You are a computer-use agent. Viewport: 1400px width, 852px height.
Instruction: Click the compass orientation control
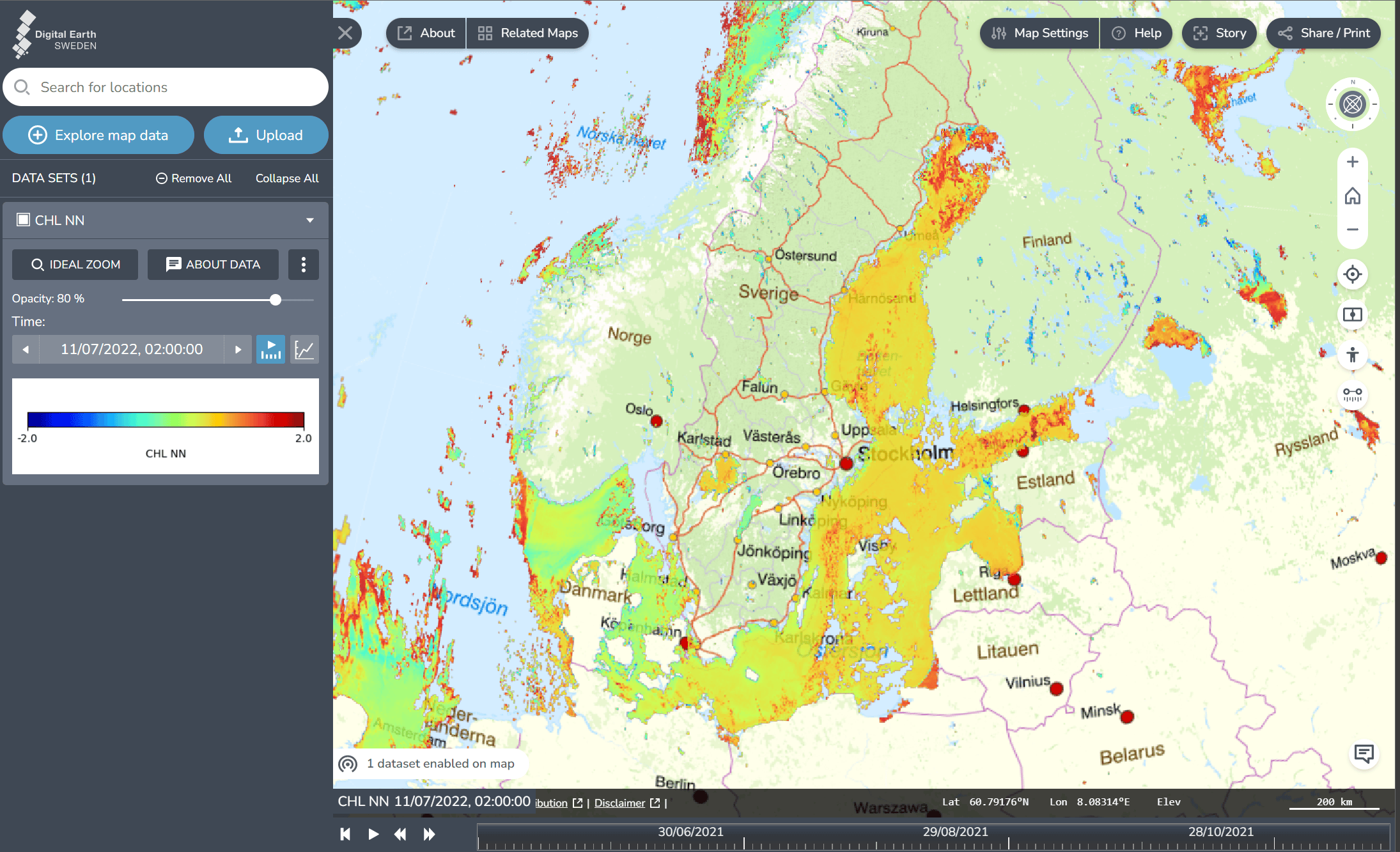[1352, 104]
